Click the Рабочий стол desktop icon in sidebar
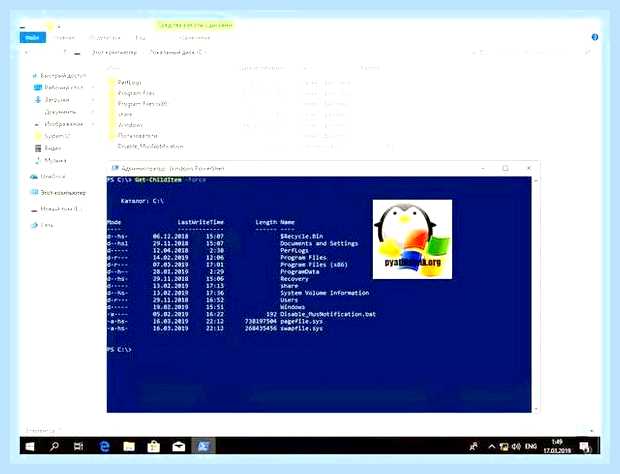Image resolution: width=620 pixels, height=474 pixels. [38, 87]
